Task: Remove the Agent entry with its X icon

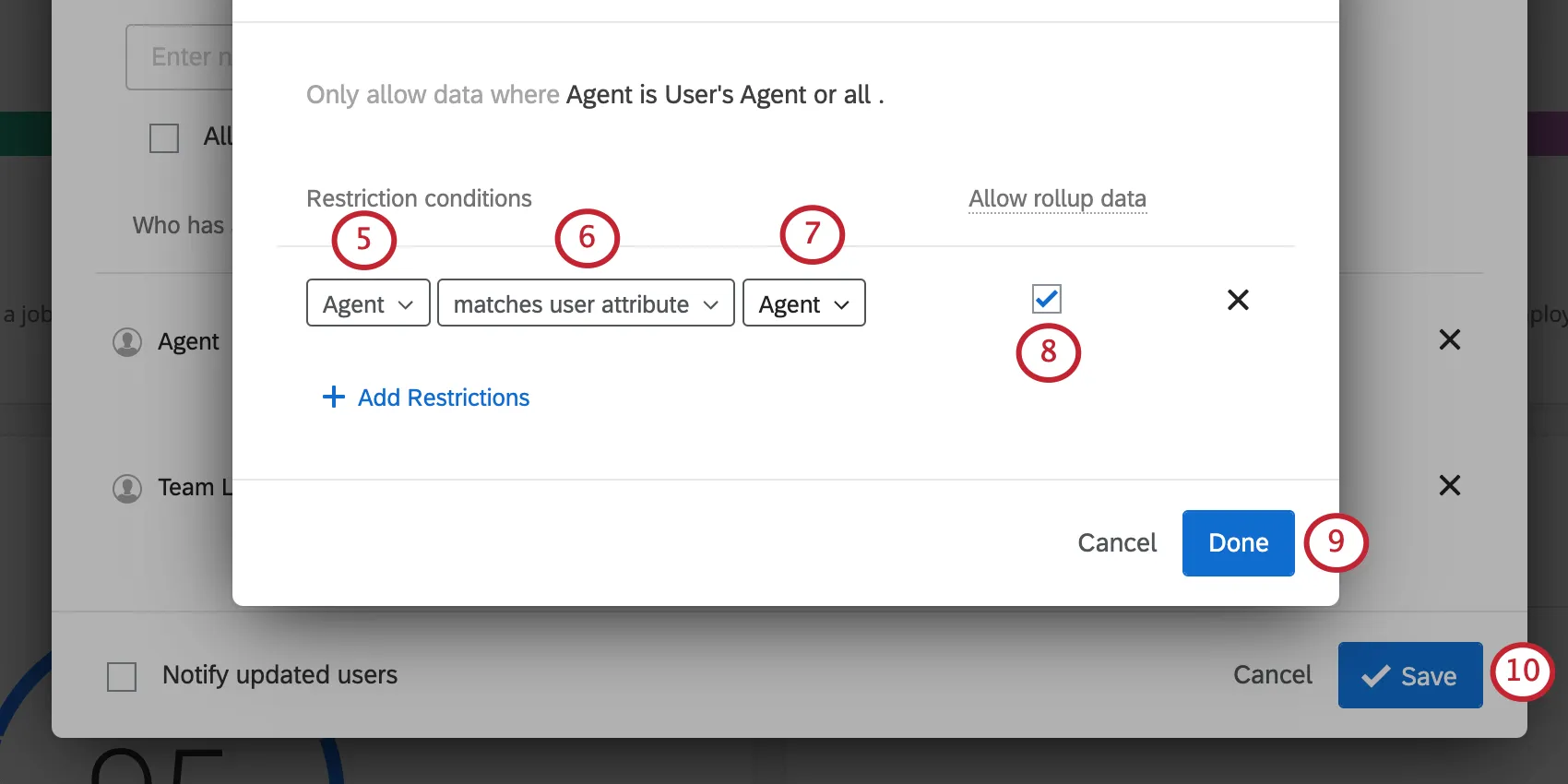Action: 1450,340
